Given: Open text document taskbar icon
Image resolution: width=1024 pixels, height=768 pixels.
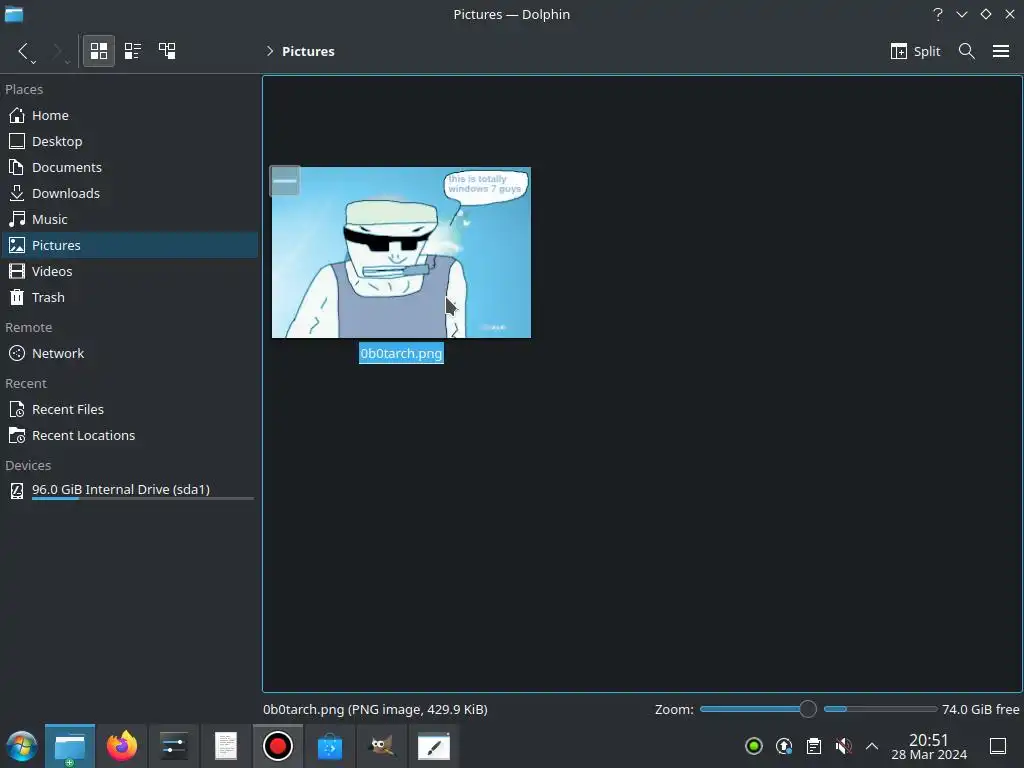Looking at the screenshot, I should [226, 746].
